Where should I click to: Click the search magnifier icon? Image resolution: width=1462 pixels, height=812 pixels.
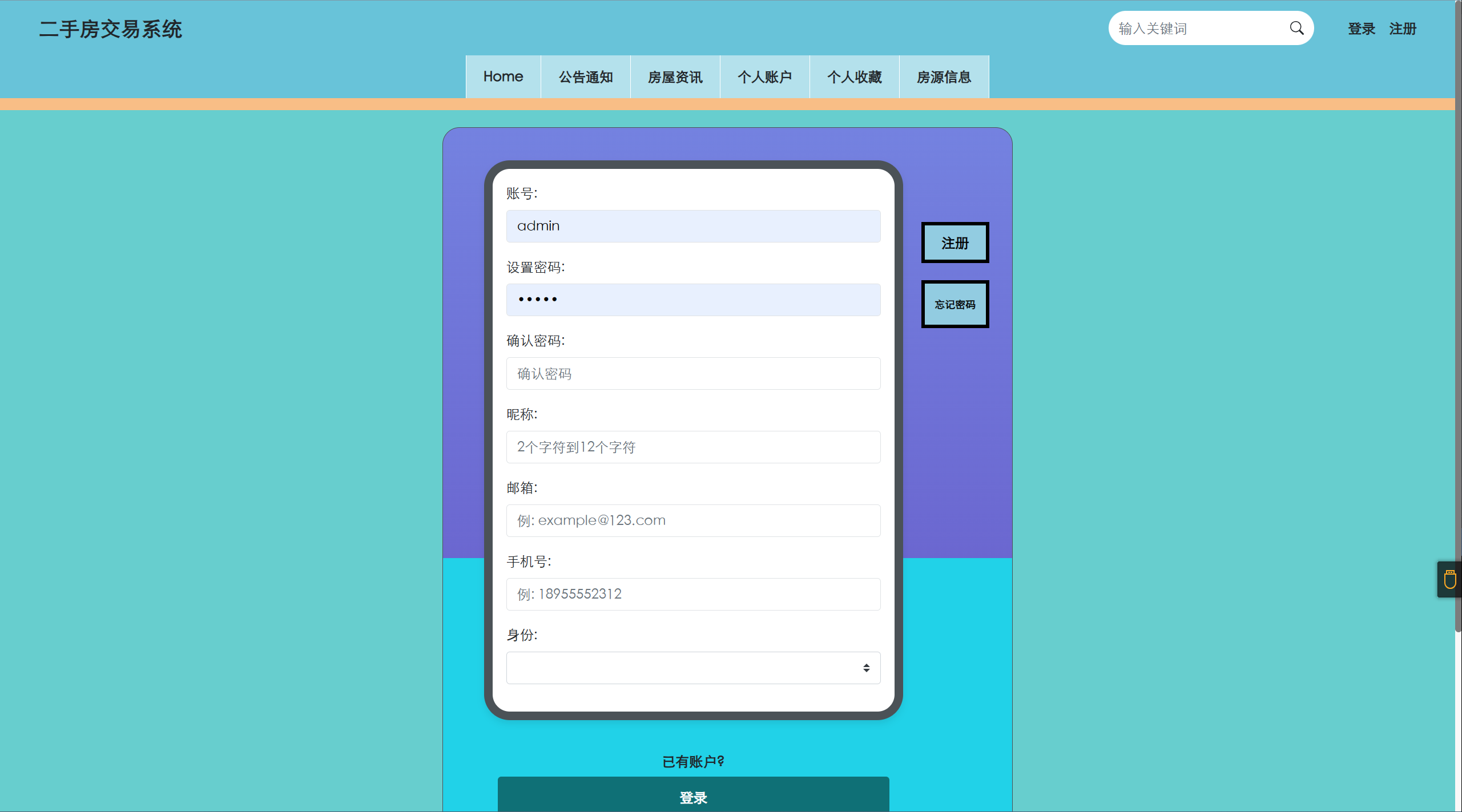[1296, 28]
